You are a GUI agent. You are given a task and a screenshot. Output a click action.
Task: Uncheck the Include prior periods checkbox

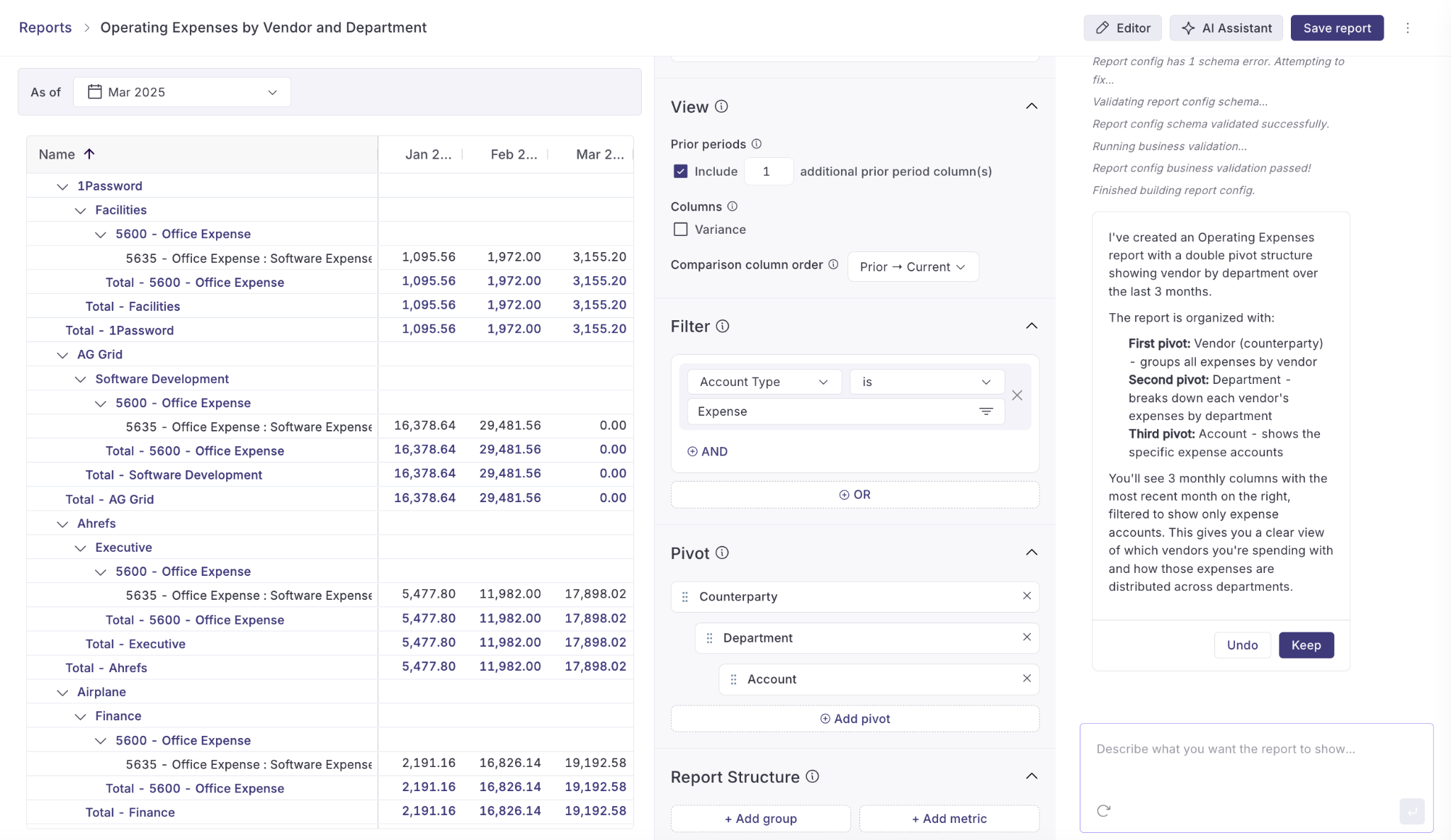point(680,171)
